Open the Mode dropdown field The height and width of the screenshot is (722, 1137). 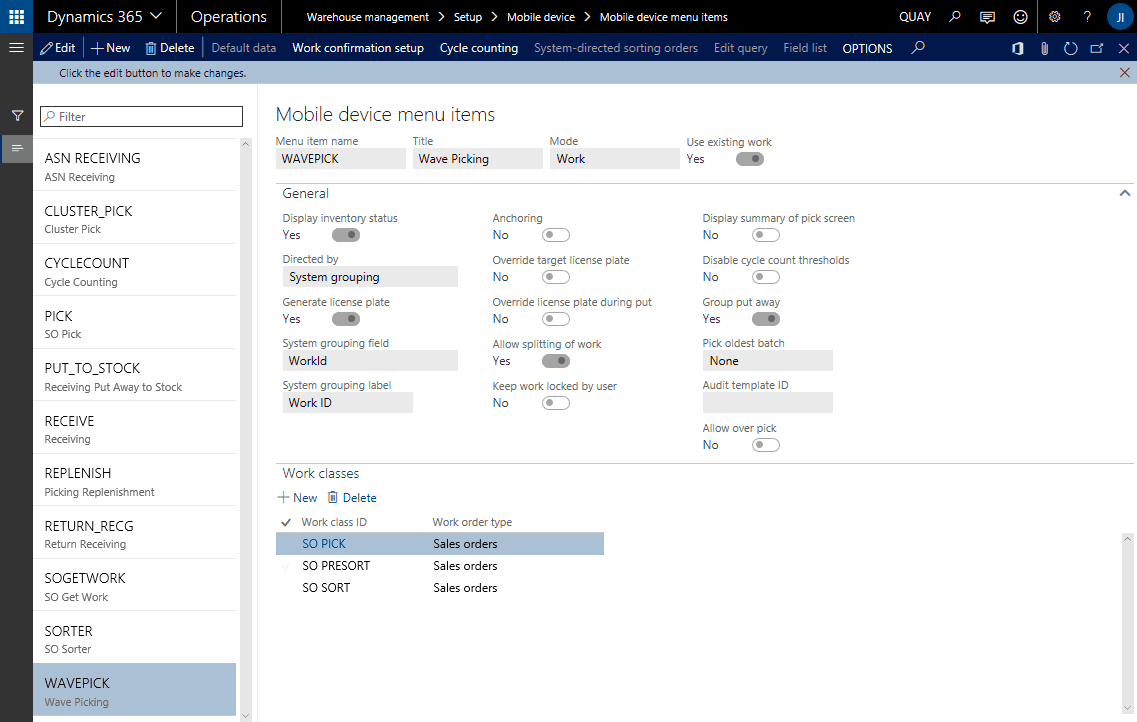click(615, 159)
